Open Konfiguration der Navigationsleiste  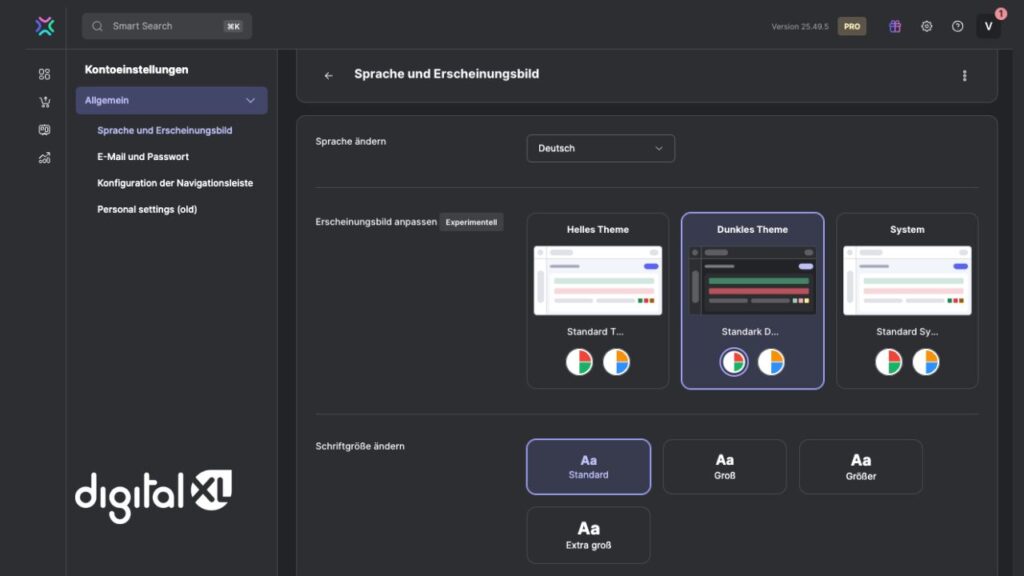pyautogui.click(x=175, y=183)
